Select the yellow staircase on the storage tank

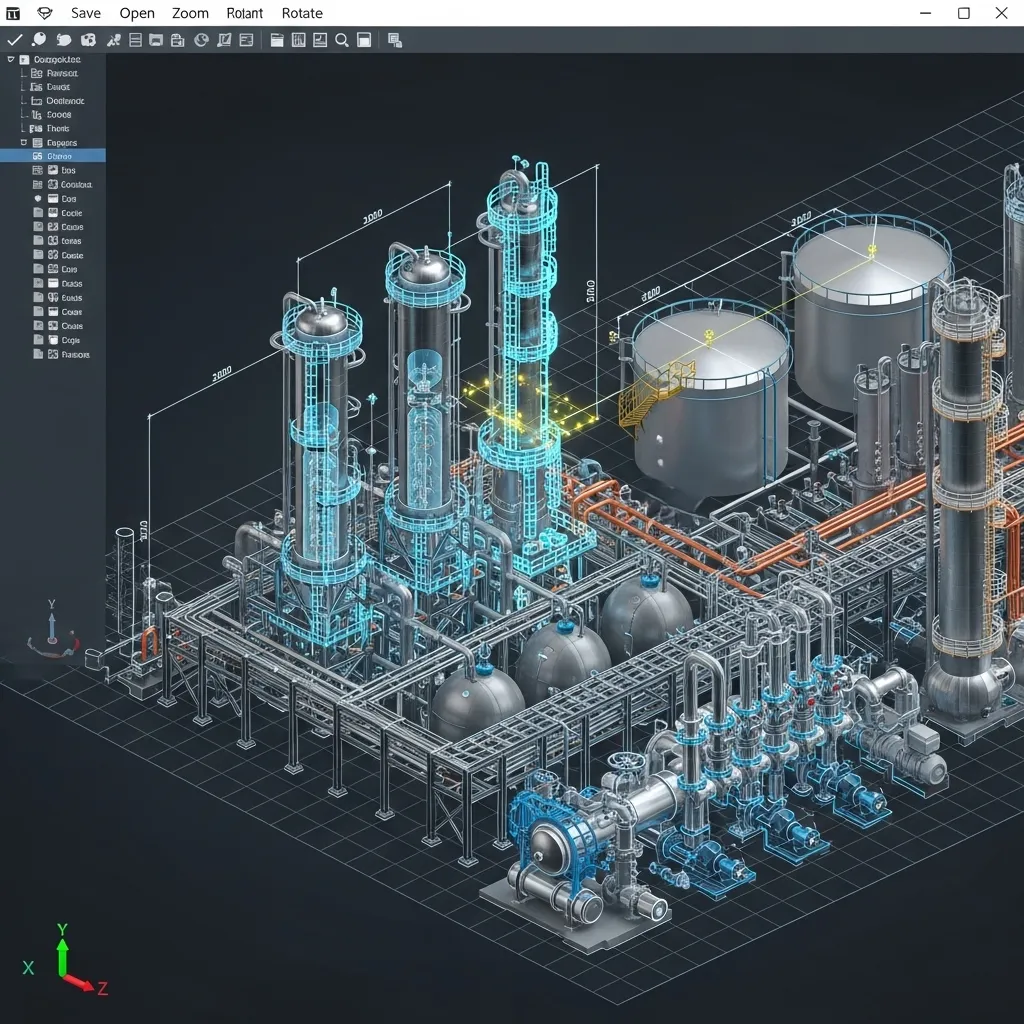pyautogui.click(x=654, y=394)
